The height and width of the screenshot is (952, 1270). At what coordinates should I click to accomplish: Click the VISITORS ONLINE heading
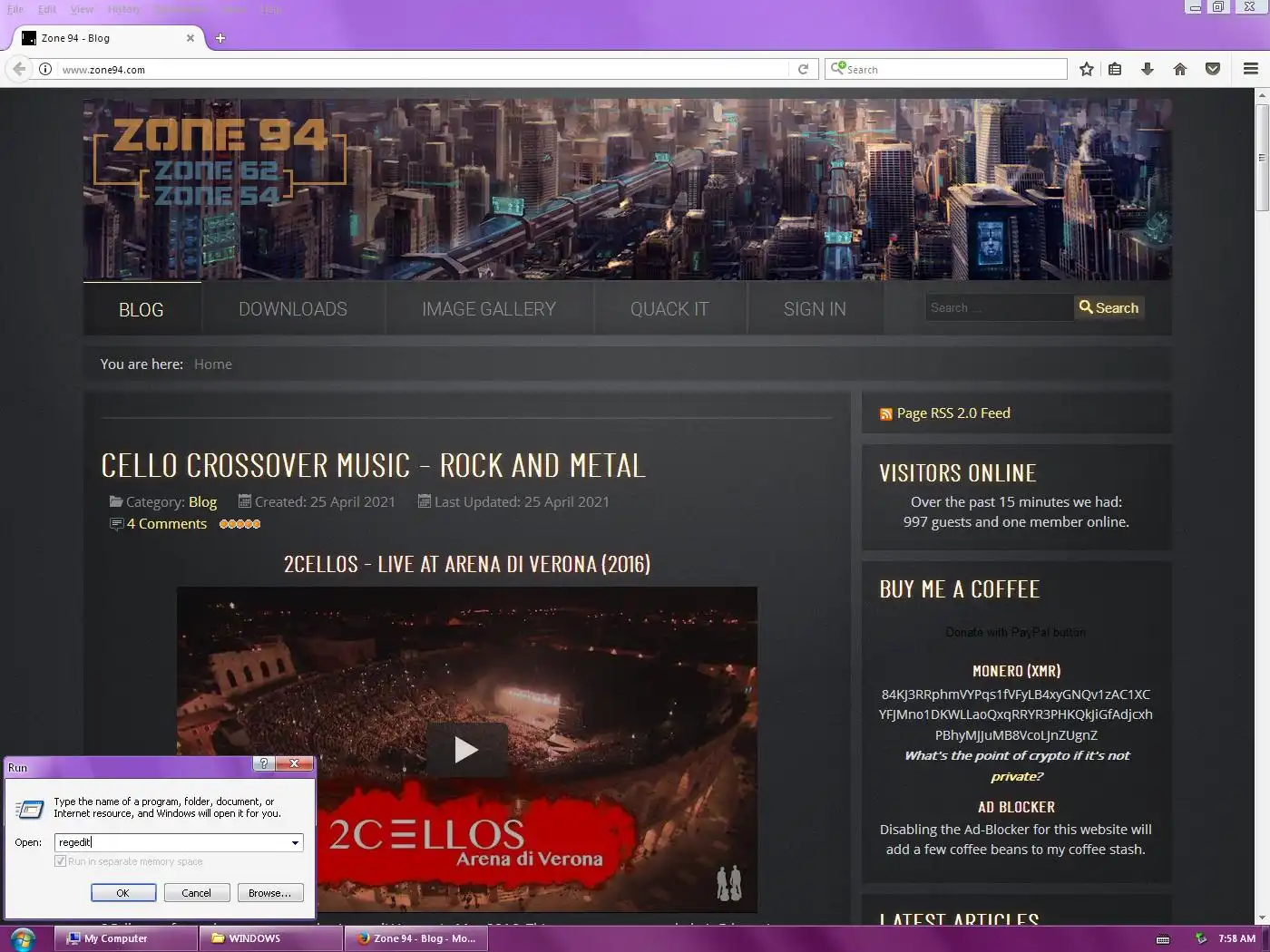click(958, 473)
